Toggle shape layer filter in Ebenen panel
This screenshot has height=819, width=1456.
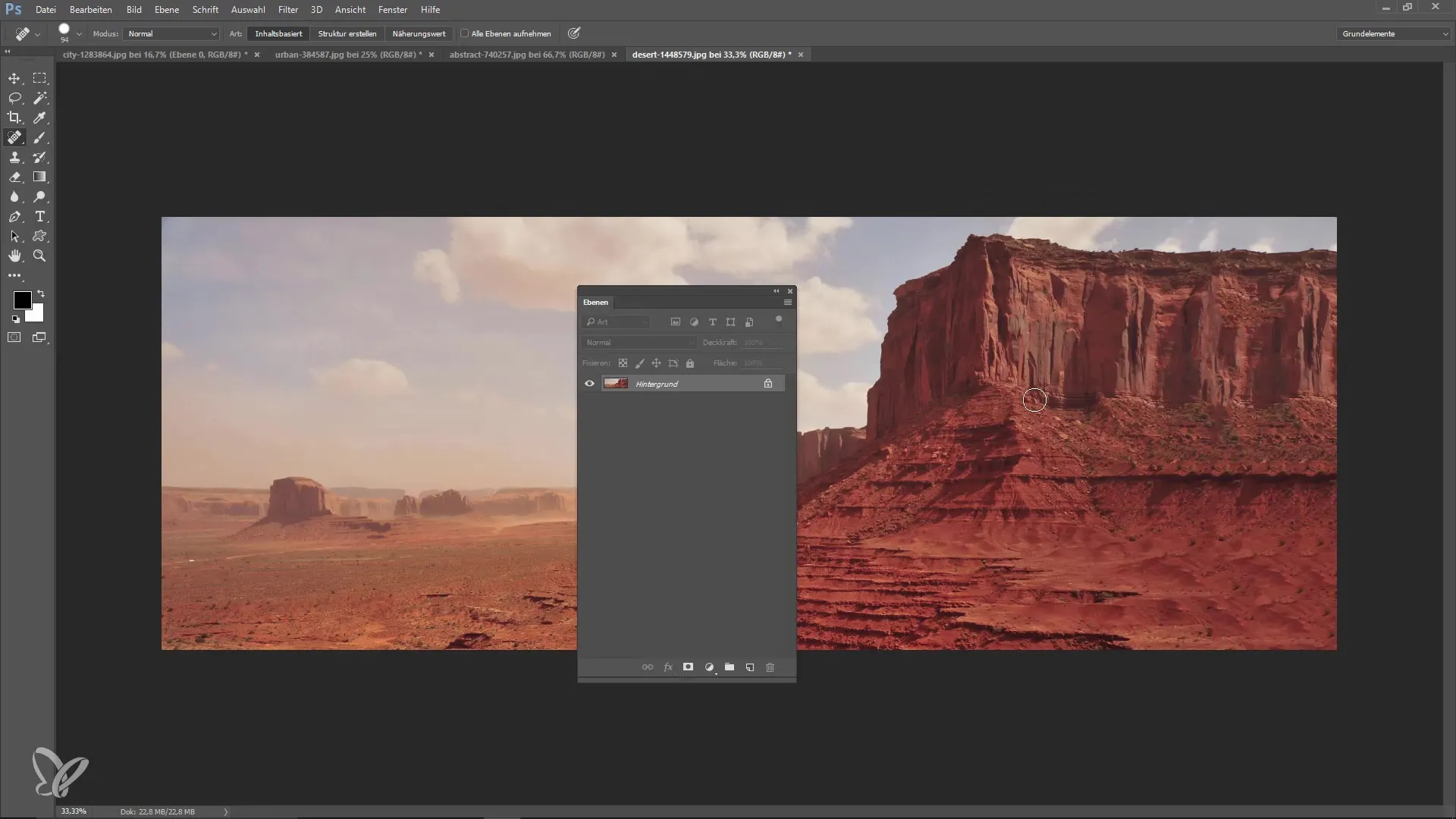click(730, 322)
